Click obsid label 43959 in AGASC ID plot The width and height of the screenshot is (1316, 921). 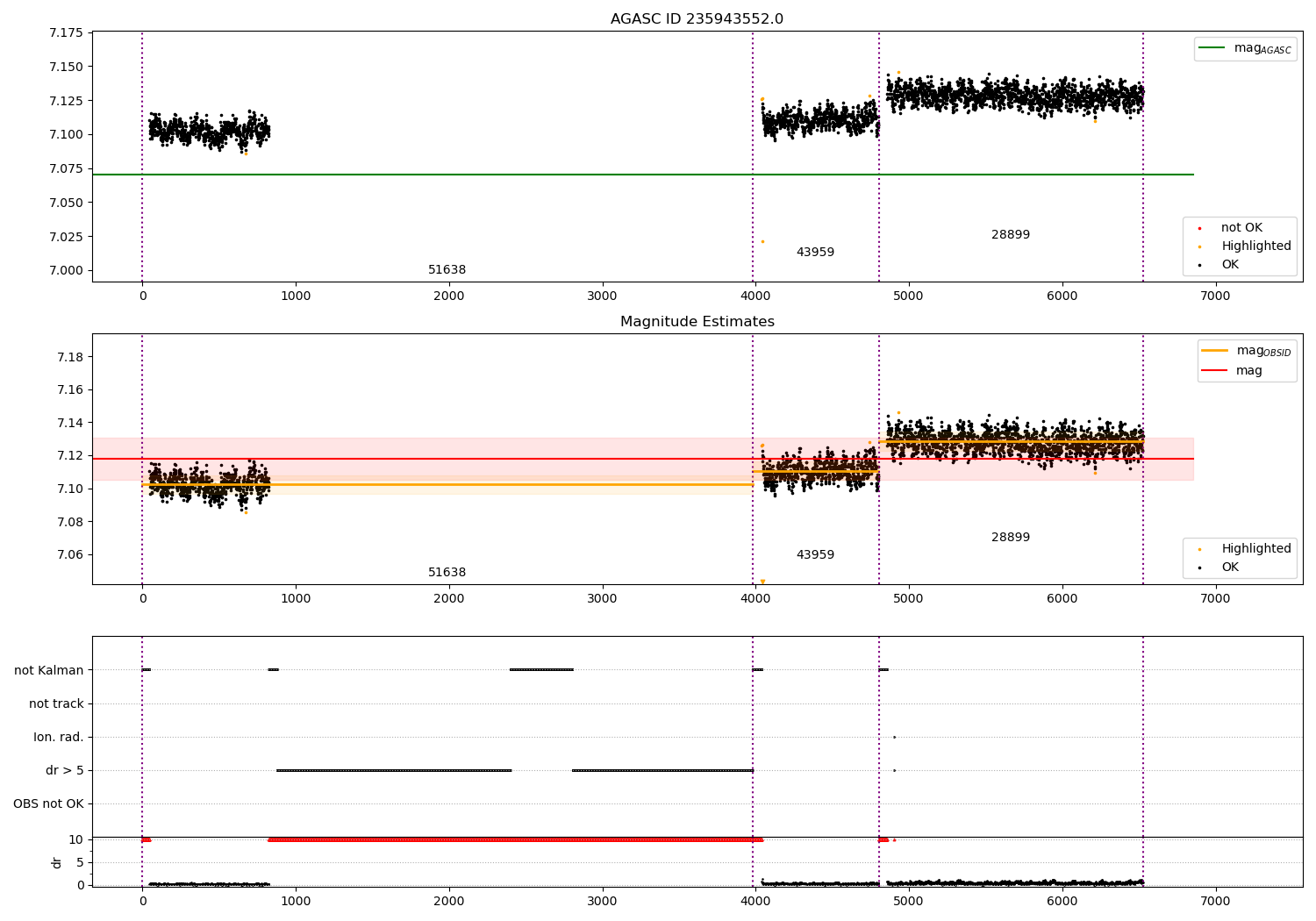pos(815,253)
